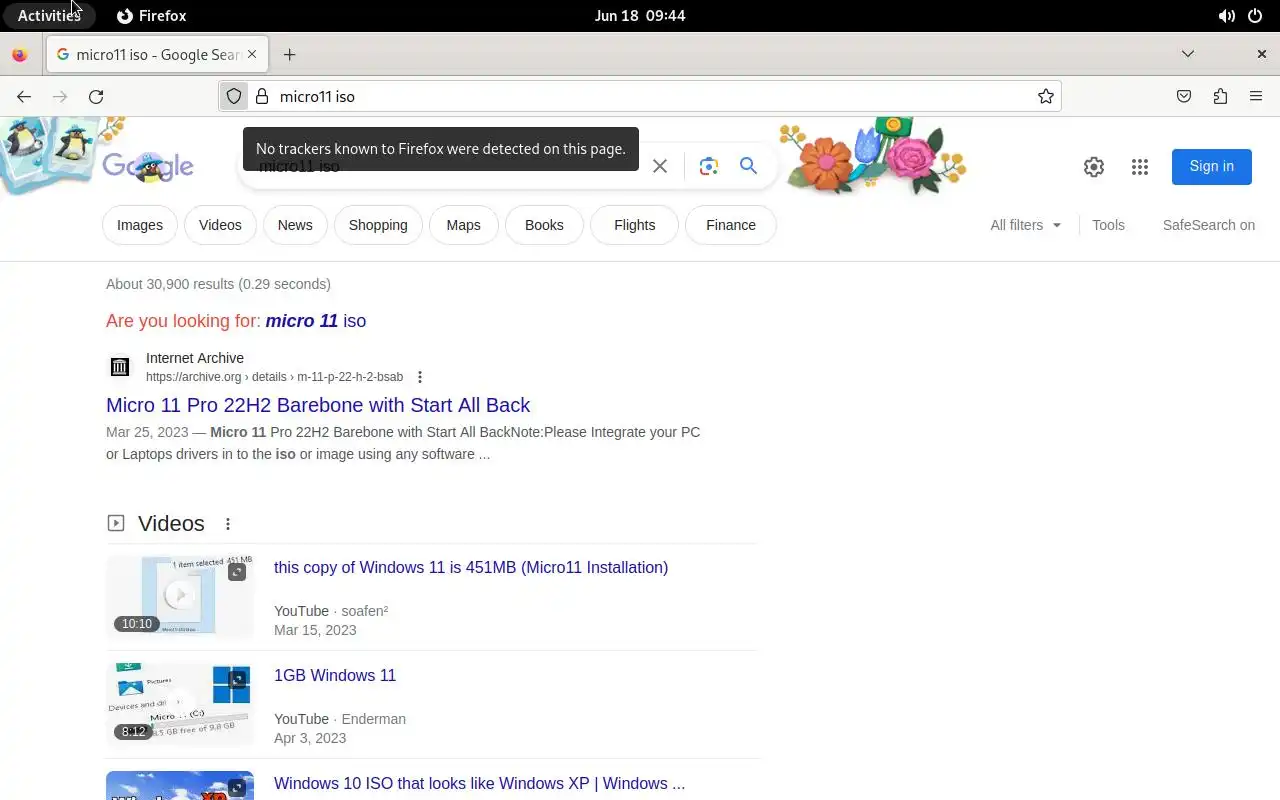1280x800 pixels.
Task: Open the clock showing Jun 18 09:44
Action: point(640,15)
